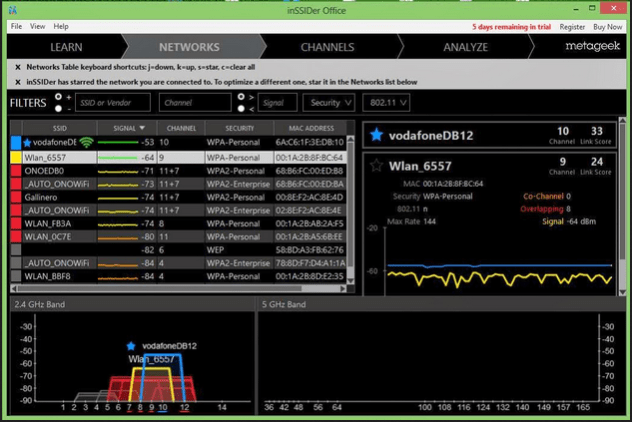
Task: Click the Wlan_6557 label in 2.4 GHz chart
Action: click(152, 359)
